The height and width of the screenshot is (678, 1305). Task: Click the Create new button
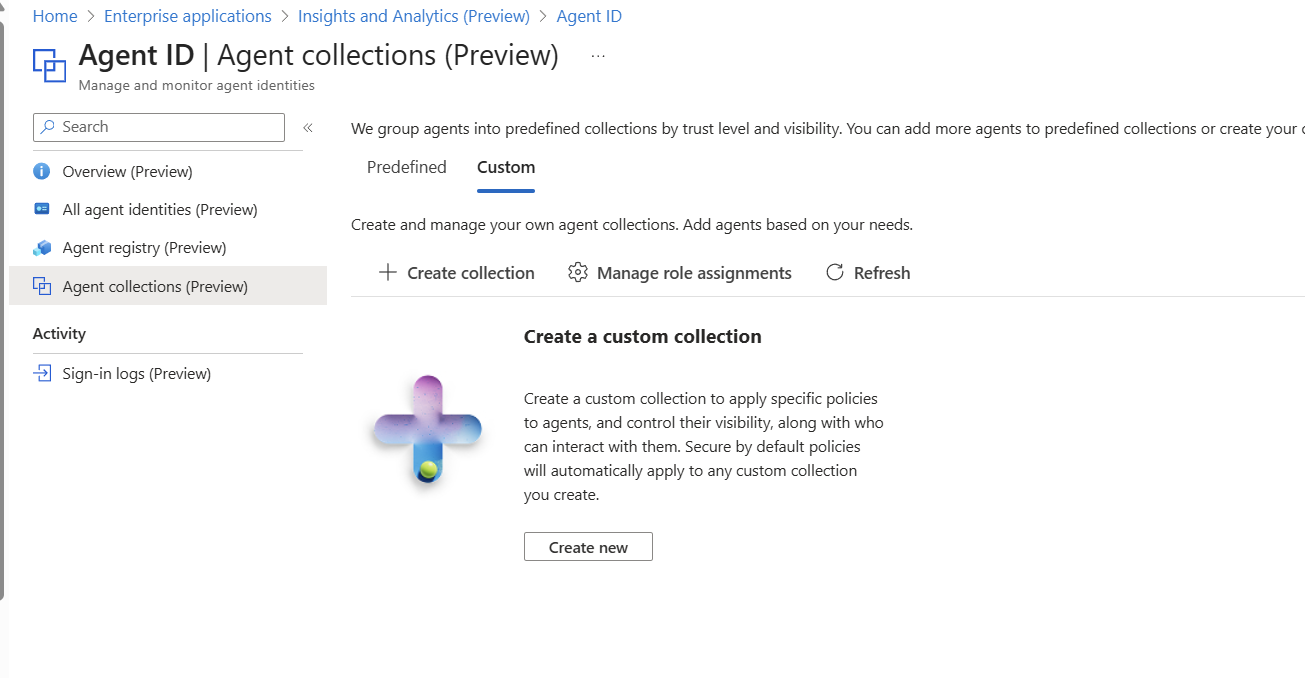tap(588, 547)
